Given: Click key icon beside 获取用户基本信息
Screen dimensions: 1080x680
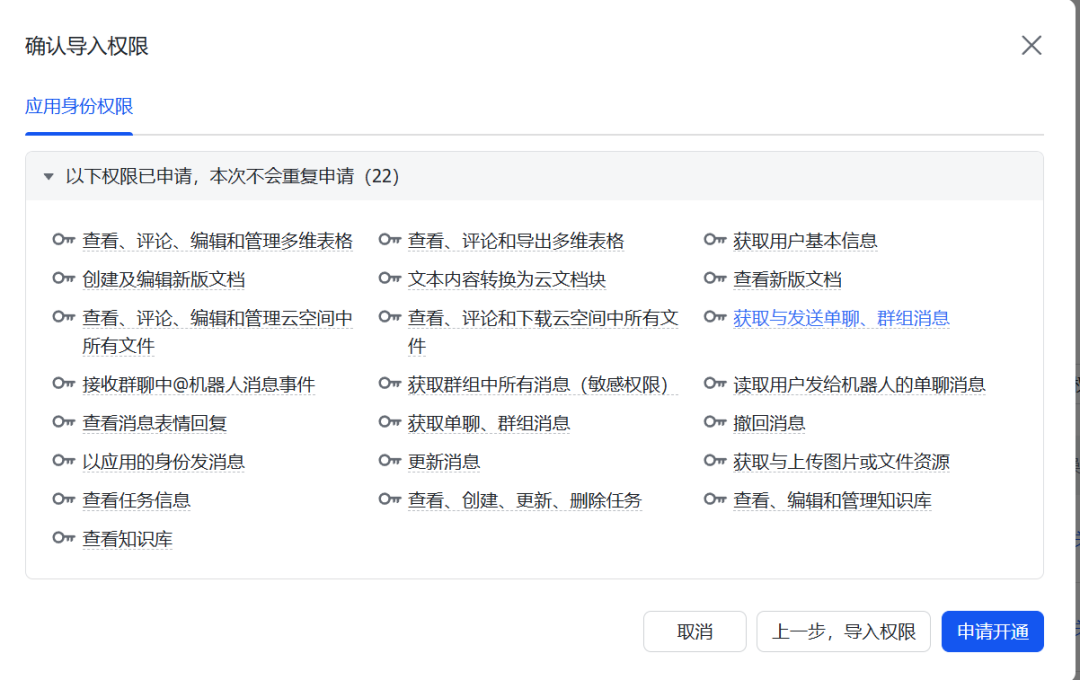Looking at the screenshot, I should (715, 240).
